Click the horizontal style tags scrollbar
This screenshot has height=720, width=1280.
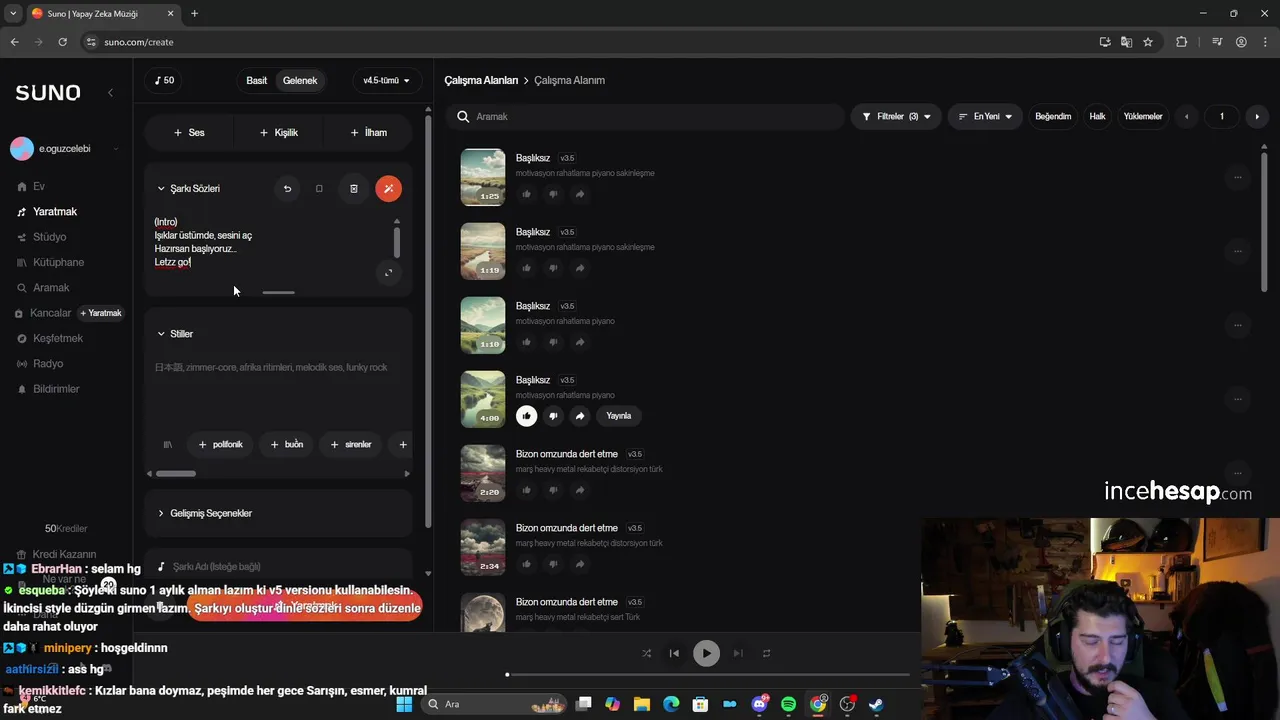tap(176, 474)
